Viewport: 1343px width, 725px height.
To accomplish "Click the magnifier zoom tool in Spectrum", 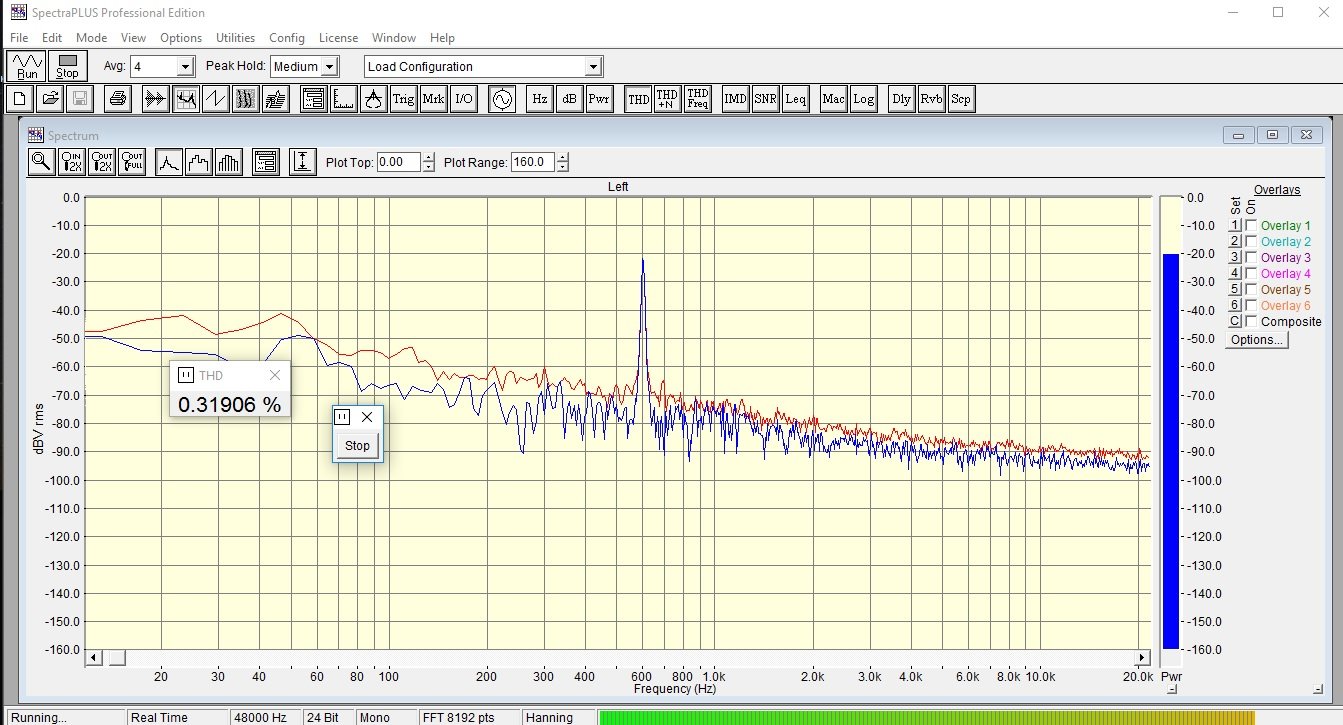I will (x=41, y=162).
